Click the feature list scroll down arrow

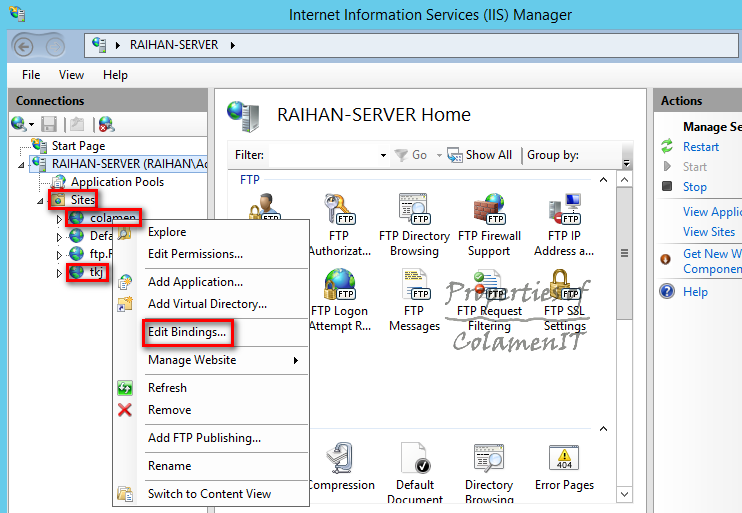pyautogui.click(x=624, y=495)
